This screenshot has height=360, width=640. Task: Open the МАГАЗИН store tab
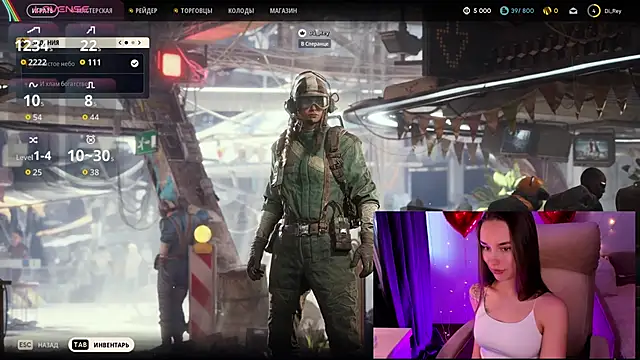pyautogui.click(x=283, y=11)
